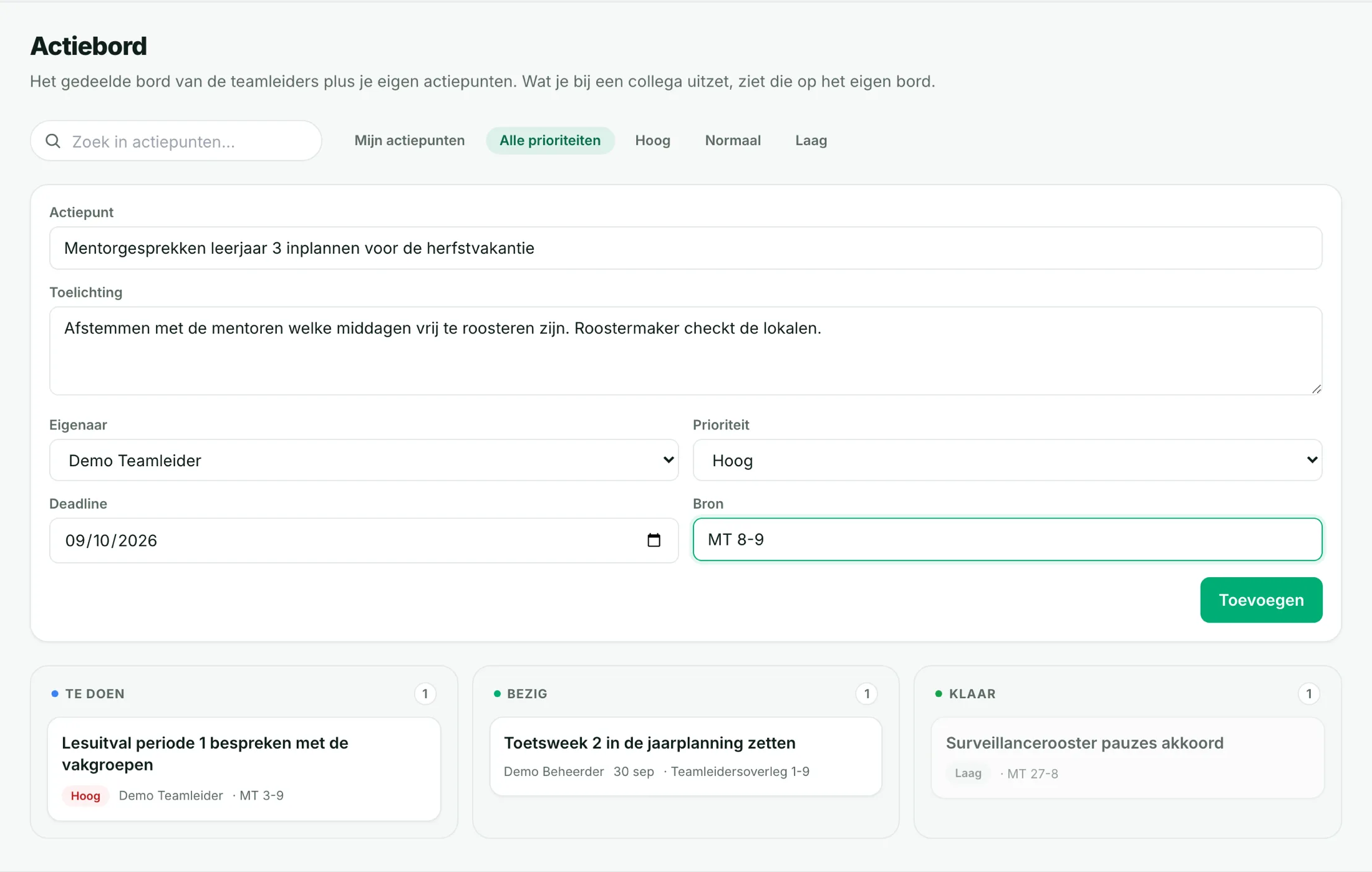The height and width of the screenshot is (872, 1372).
Task: Open the Prioriteit dropdown
Action: (x=1007, y=460)
